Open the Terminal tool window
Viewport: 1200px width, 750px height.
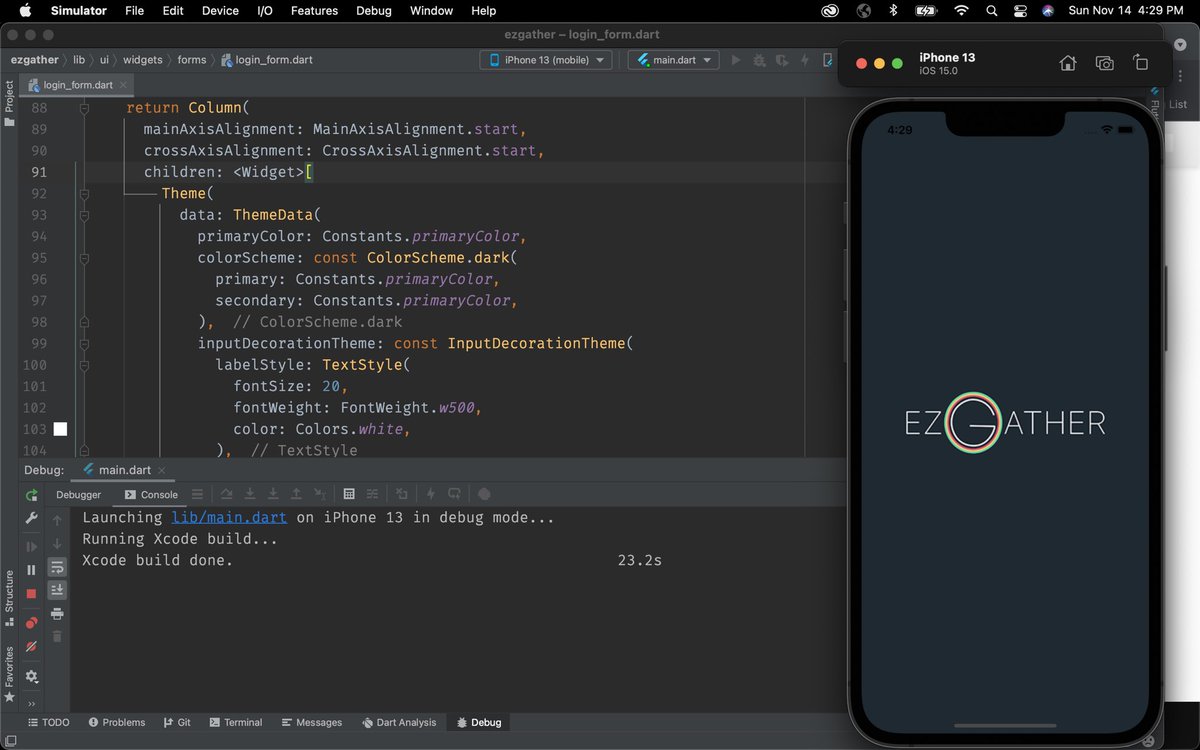[x=235, y=722]
